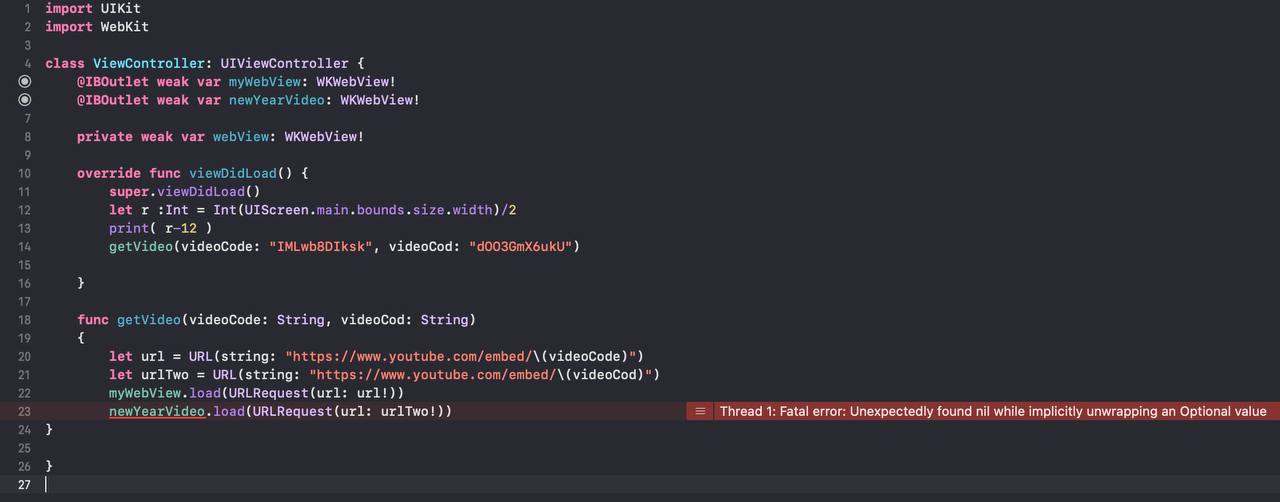Viewport: 1280px width, 502px height.
Task: Click 'webView' in the private var declaration
Action: pos(241,136)
